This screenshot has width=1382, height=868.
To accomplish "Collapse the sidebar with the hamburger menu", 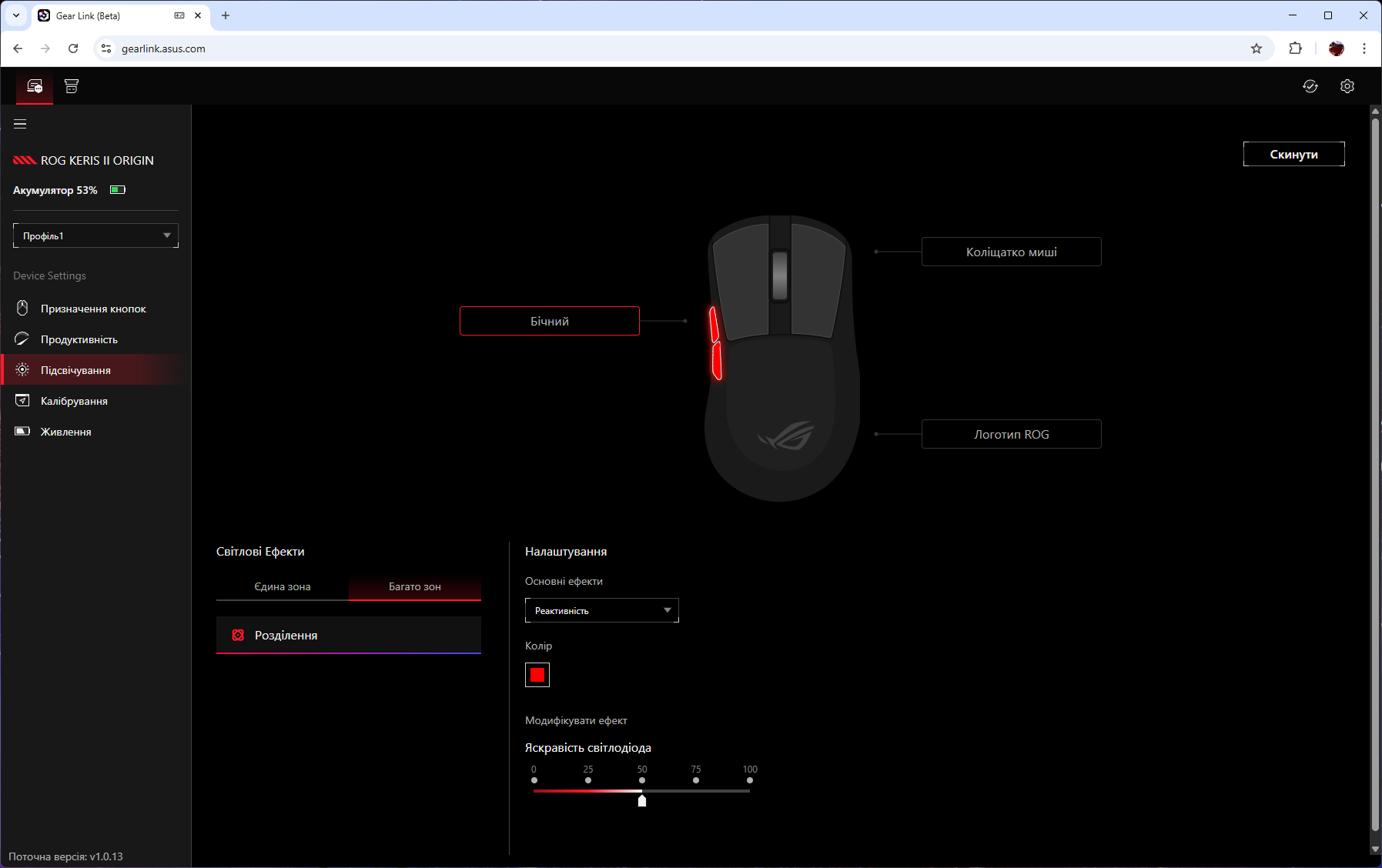I will tap(20, 124).
